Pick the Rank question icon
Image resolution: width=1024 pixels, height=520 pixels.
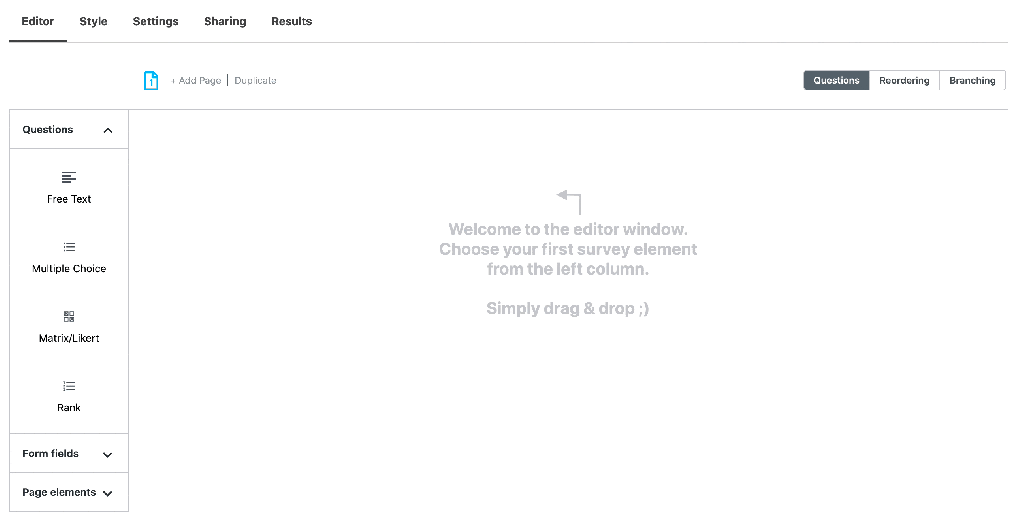(x=69, y=386)
